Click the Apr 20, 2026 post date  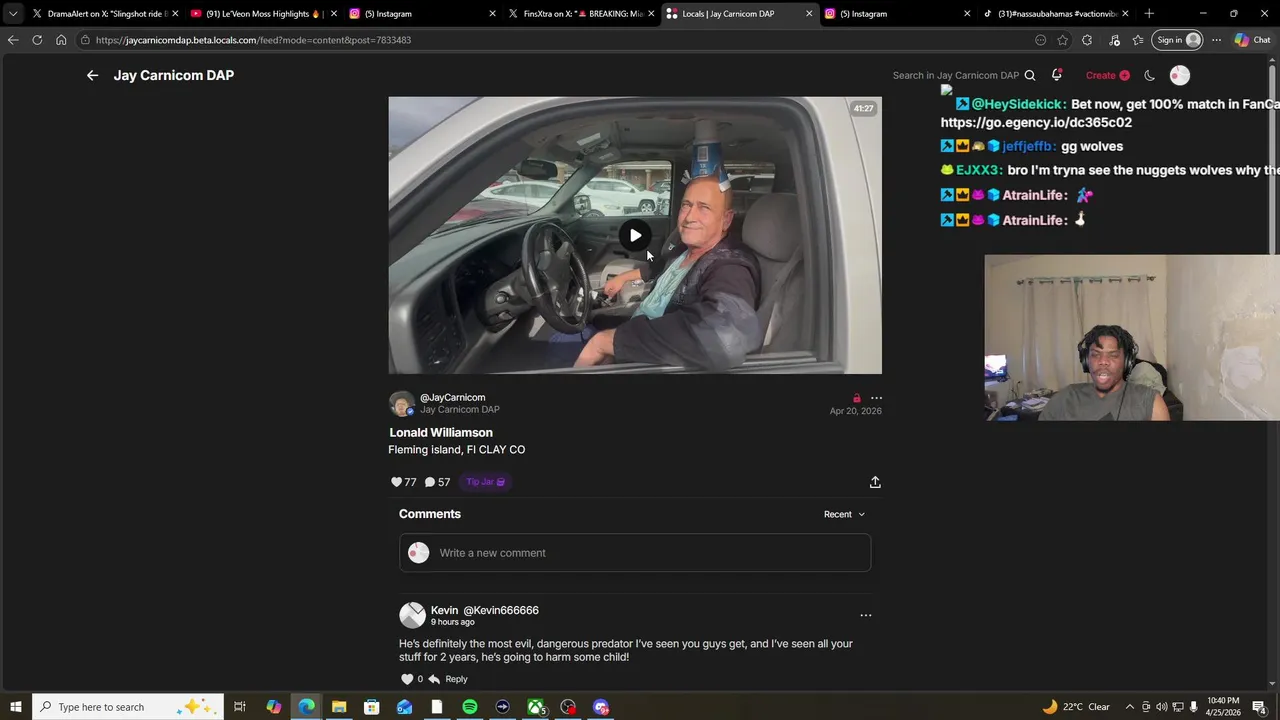[855, 411]
